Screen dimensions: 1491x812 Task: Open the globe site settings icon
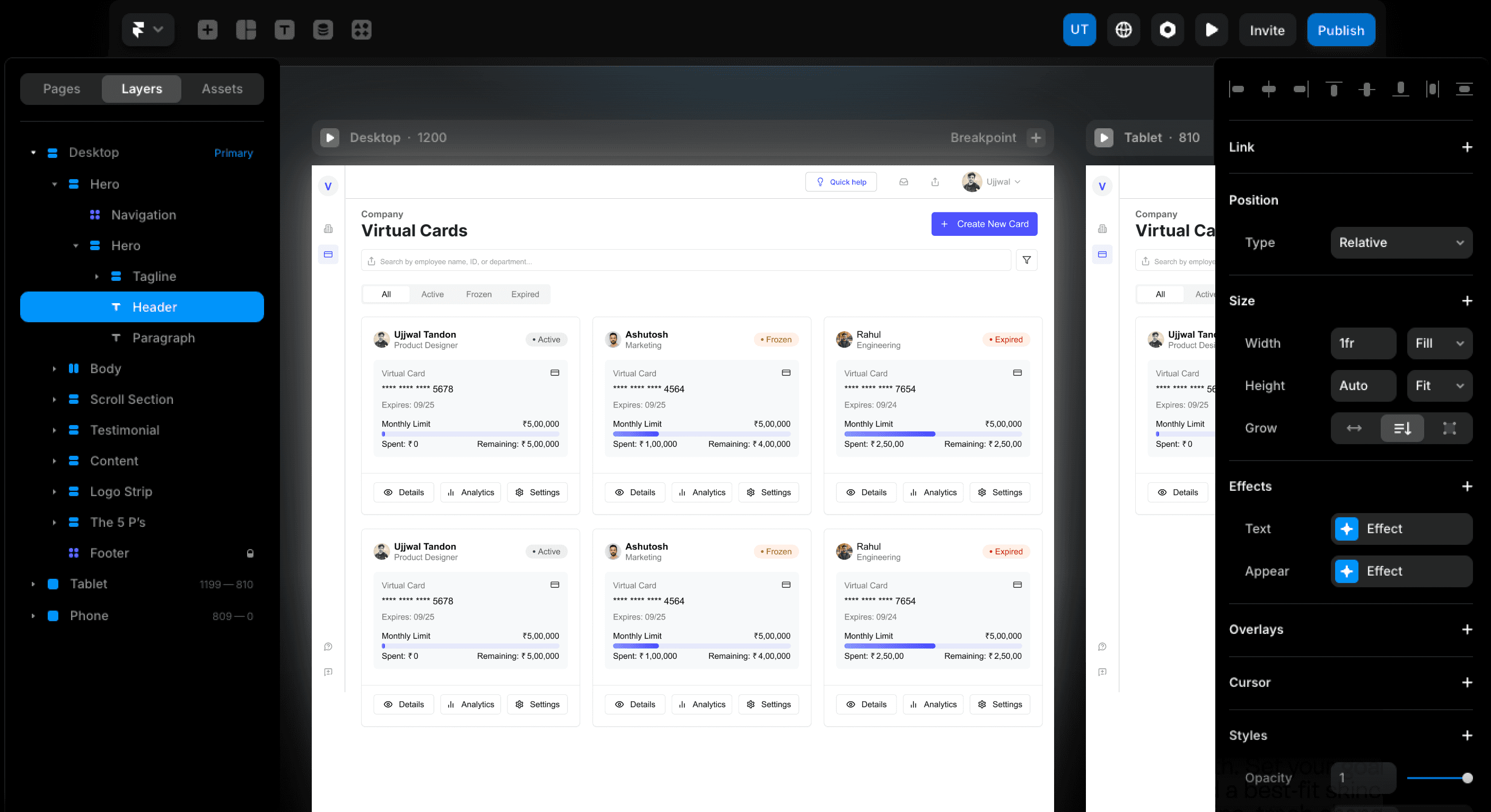pyautogui.click(x=1124, y=30)
